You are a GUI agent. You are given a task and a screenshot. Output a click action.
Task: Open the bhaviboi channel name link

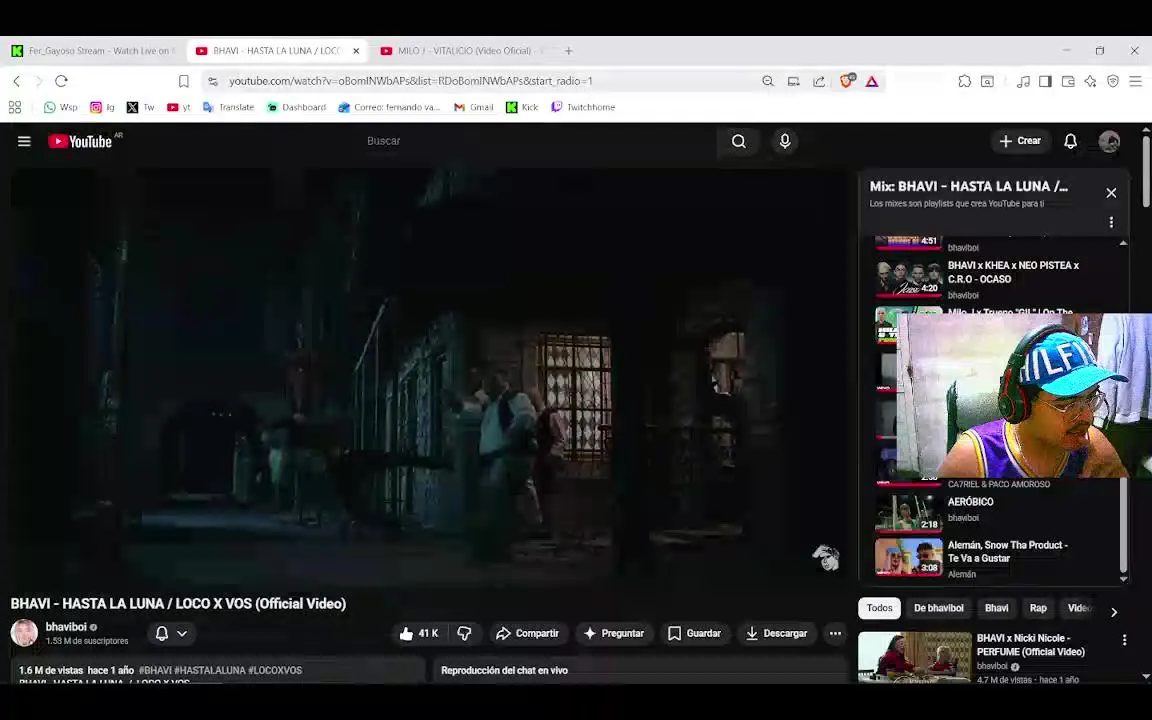66,627
